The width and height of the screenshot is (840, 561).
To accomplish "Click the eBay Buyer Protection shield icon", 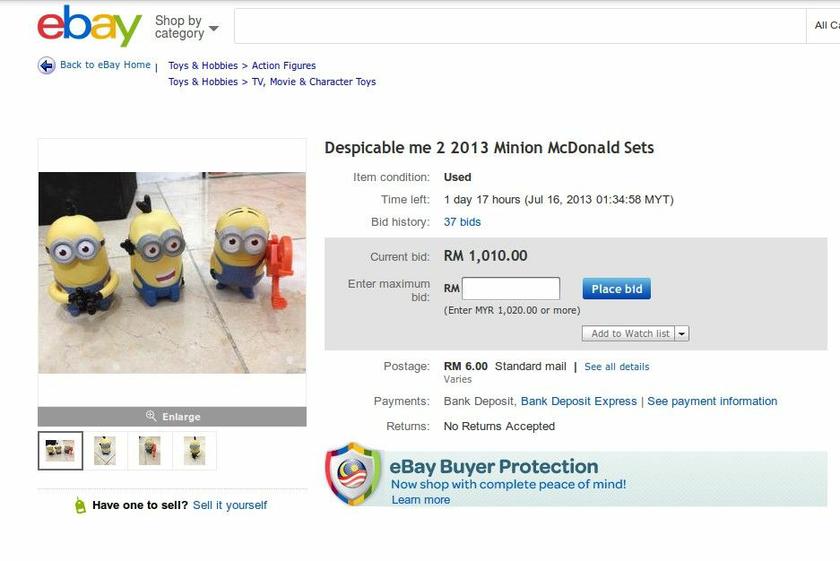I will tap(352, 474).
